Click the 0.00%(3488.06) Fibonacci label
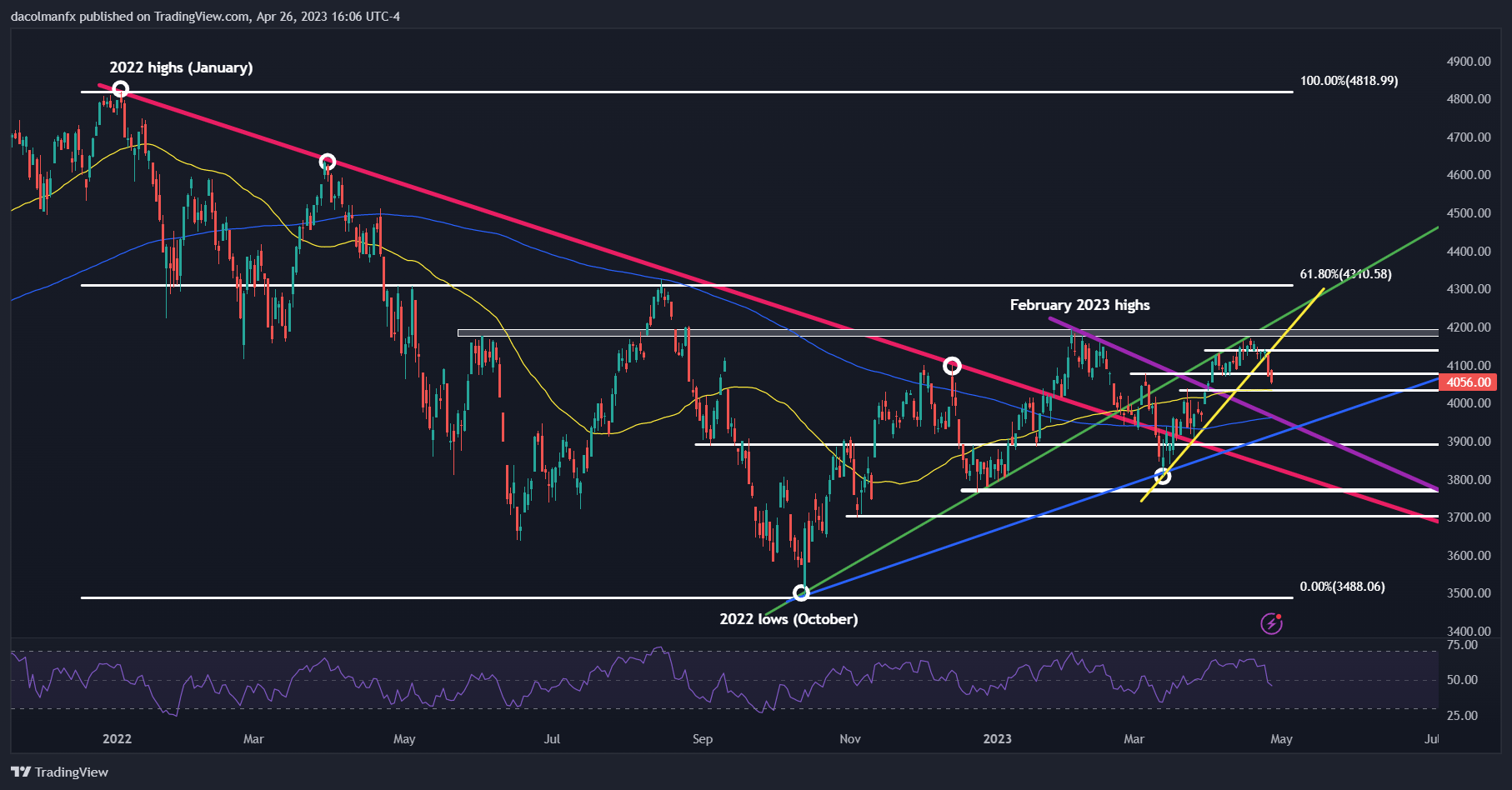1512x790 pixels. tap(1343, 587)
